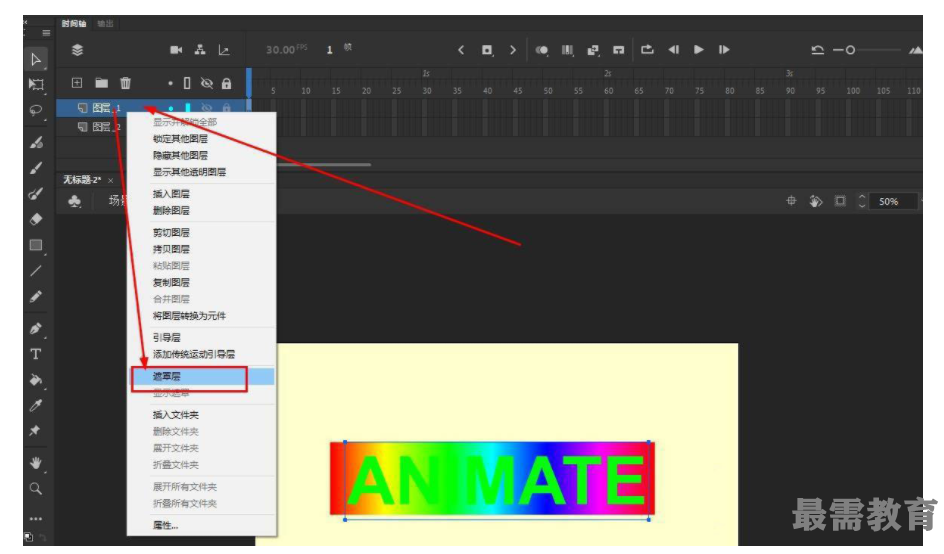The image size is (944, 554).
Task: Click the stage zoom up-down stepper
Action: point(862,201)
